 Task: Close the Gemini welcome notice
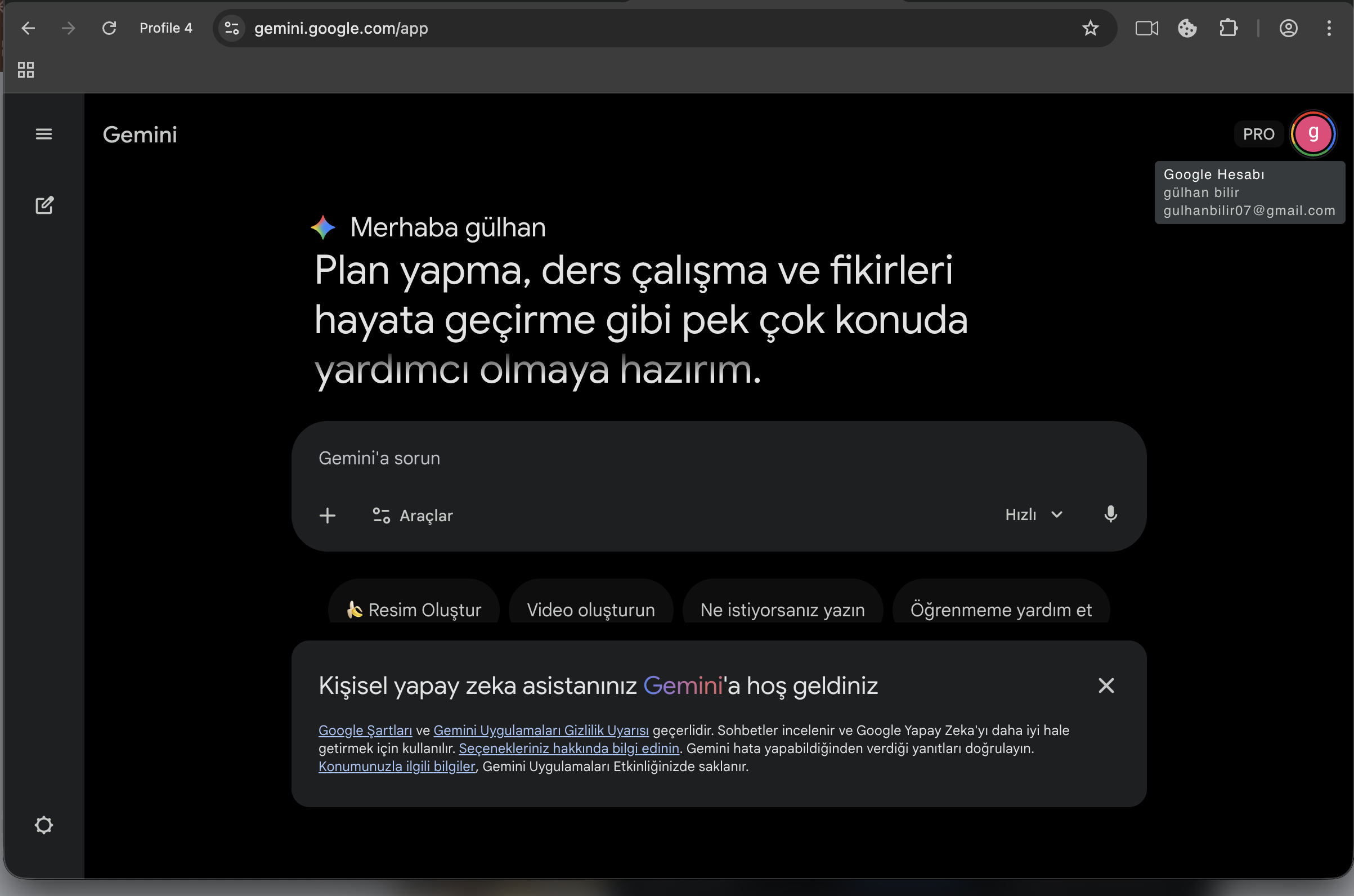(1106, 686)
